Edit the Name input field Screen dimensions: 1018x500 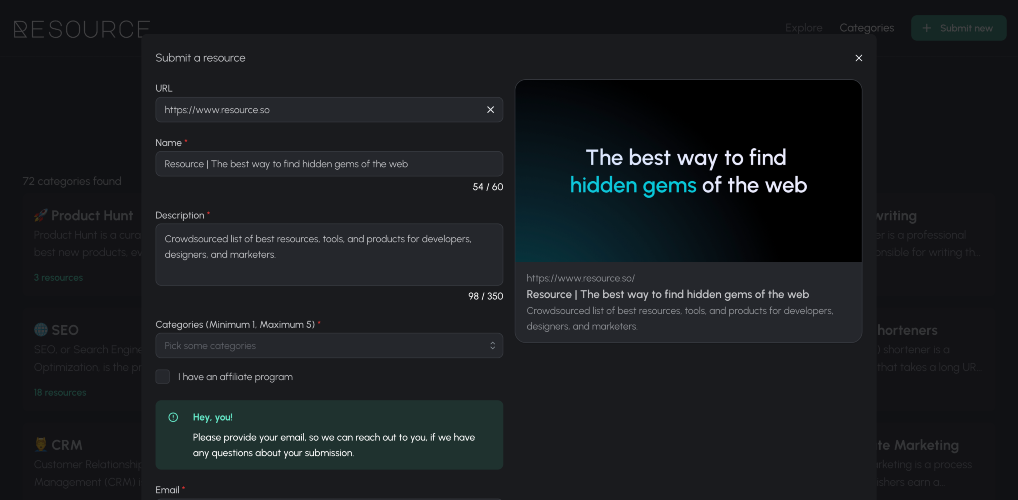(329, 164)
